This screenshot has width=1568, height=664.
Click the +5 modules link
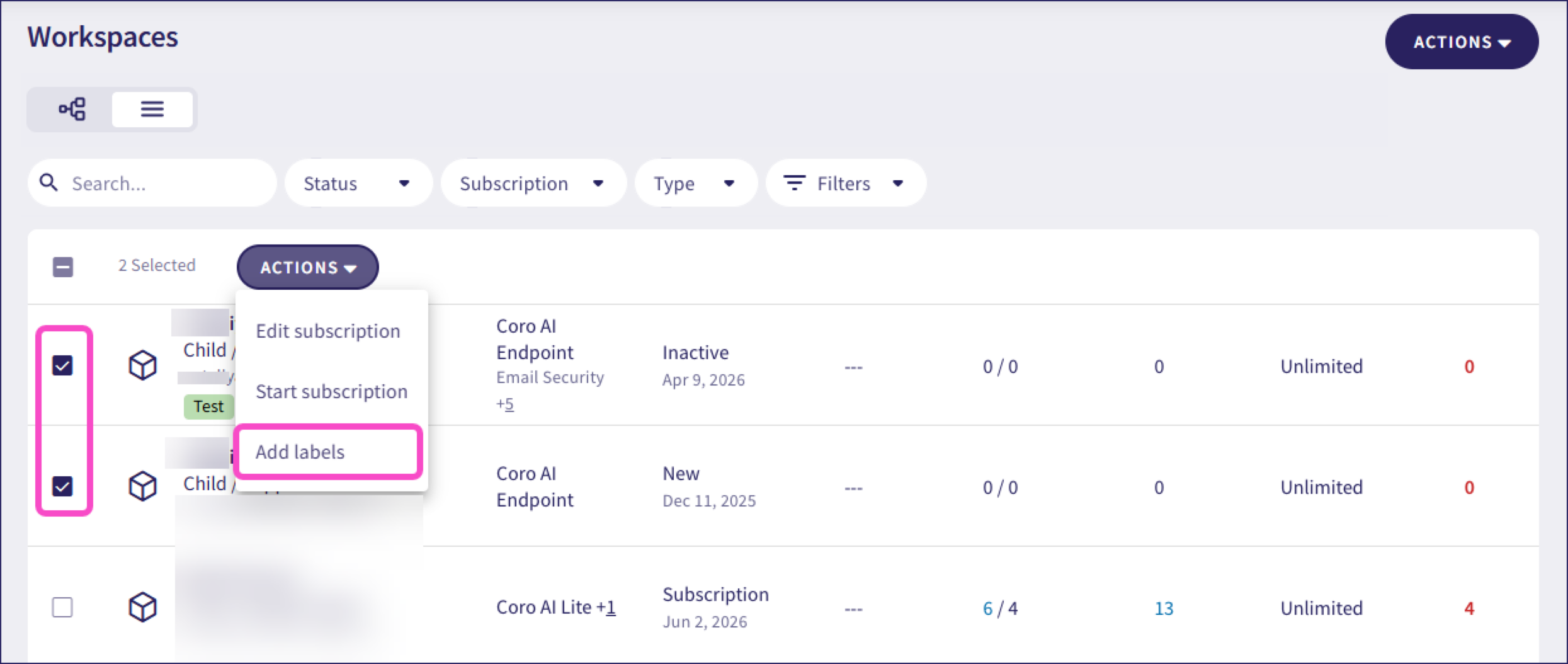click(x=505, y=404)
